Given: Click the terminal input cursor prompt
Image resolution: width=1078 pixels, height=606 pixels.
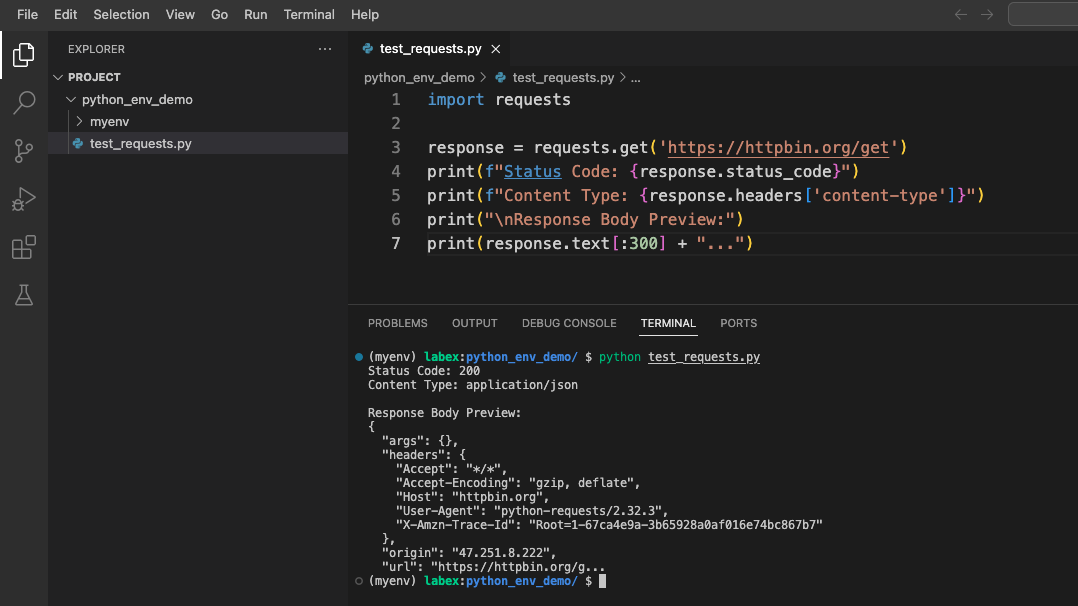Looking at the screenshot, I should pos(602,581).
